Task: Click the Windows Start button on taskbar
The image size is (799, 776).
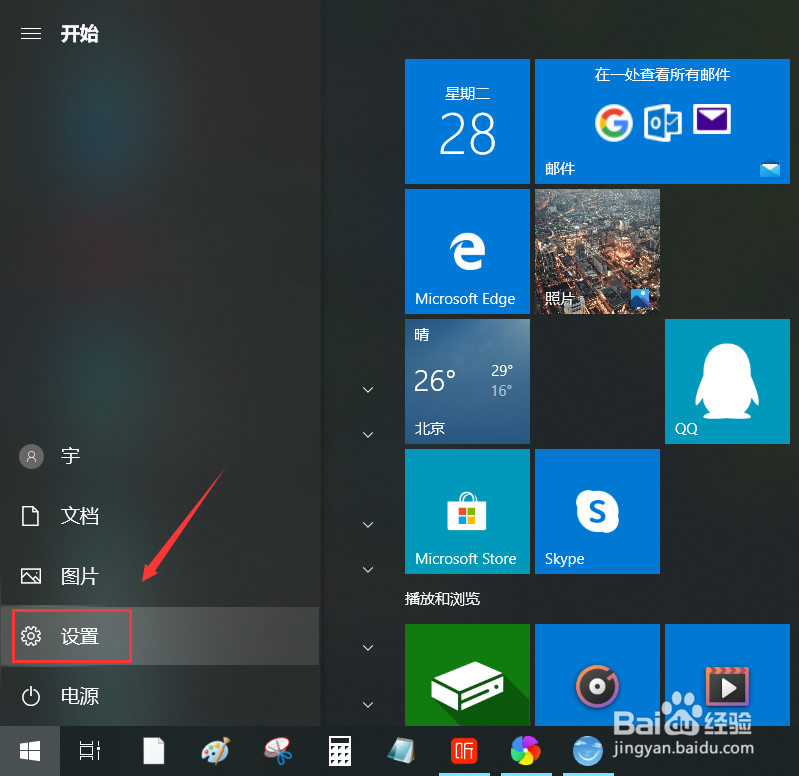Action: (x=30, y=751)
